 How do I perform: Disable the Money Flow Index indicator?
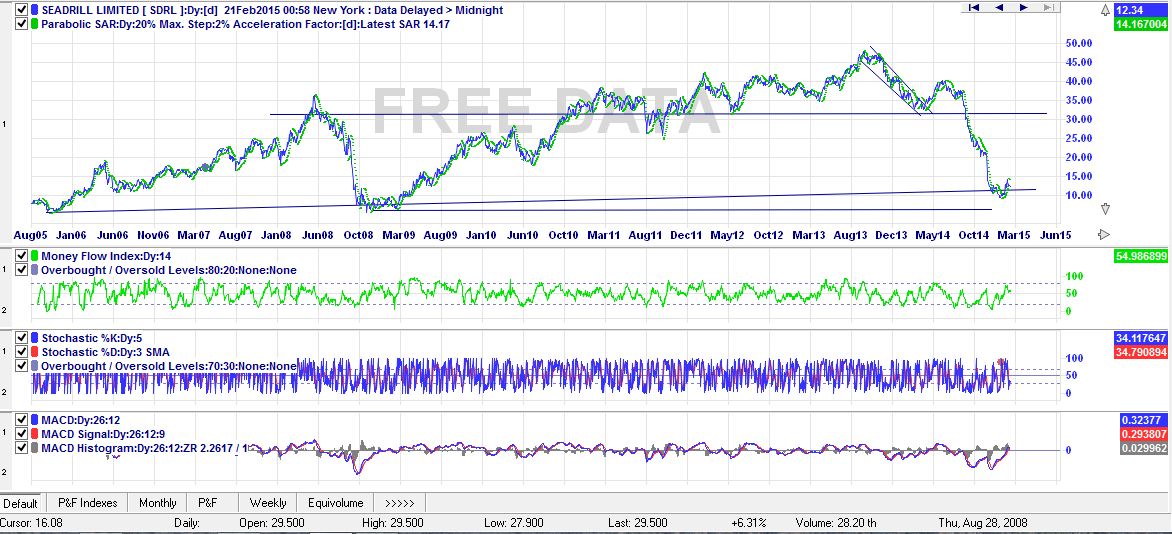[x=22, y=256]
